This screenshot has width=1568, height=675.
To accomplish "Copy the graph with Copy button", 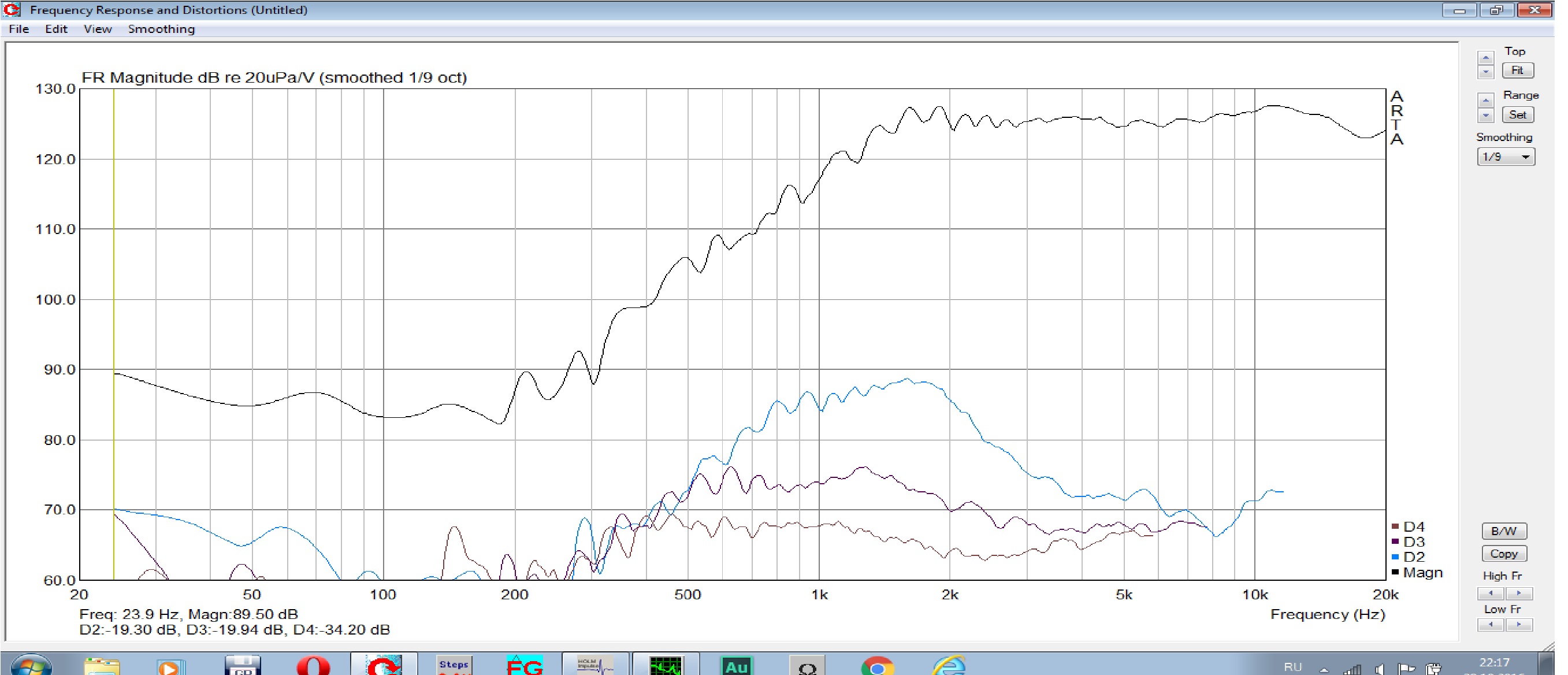I will tap(1503, 554).
